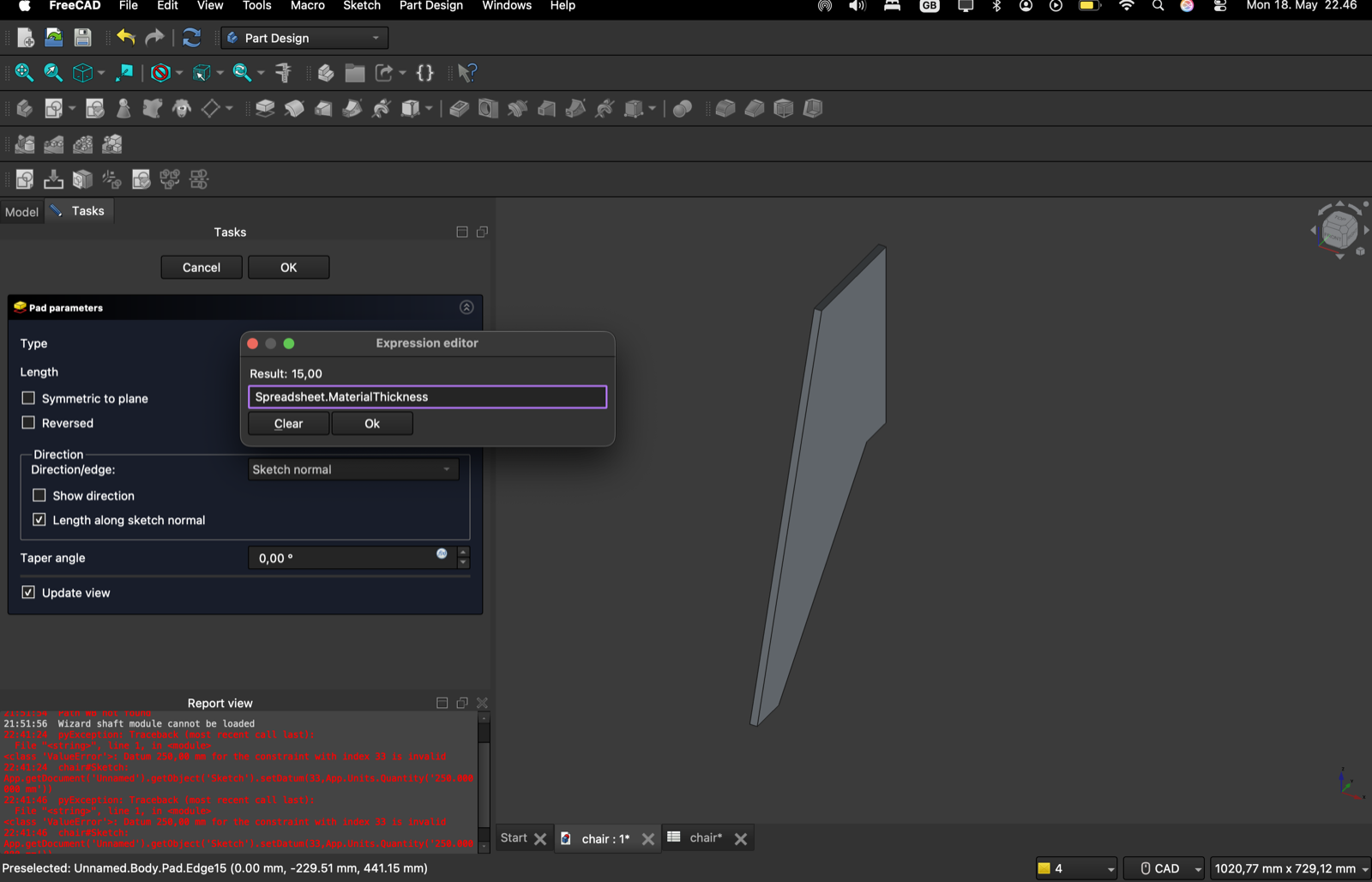Viewport: 1372px width, 882px height.
Task: Collapse the Pad parameters panel
Action: [466, 307]
